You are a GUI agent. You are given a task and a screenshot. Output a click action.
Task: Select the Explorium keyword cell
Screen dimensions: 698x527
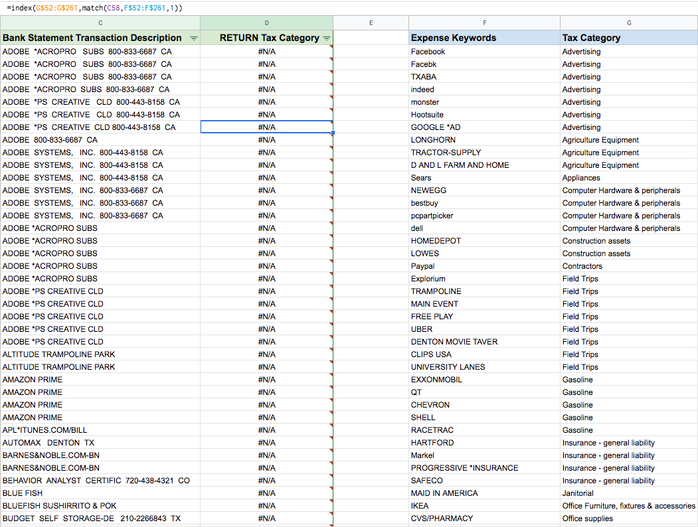click(x=484, y=279)
